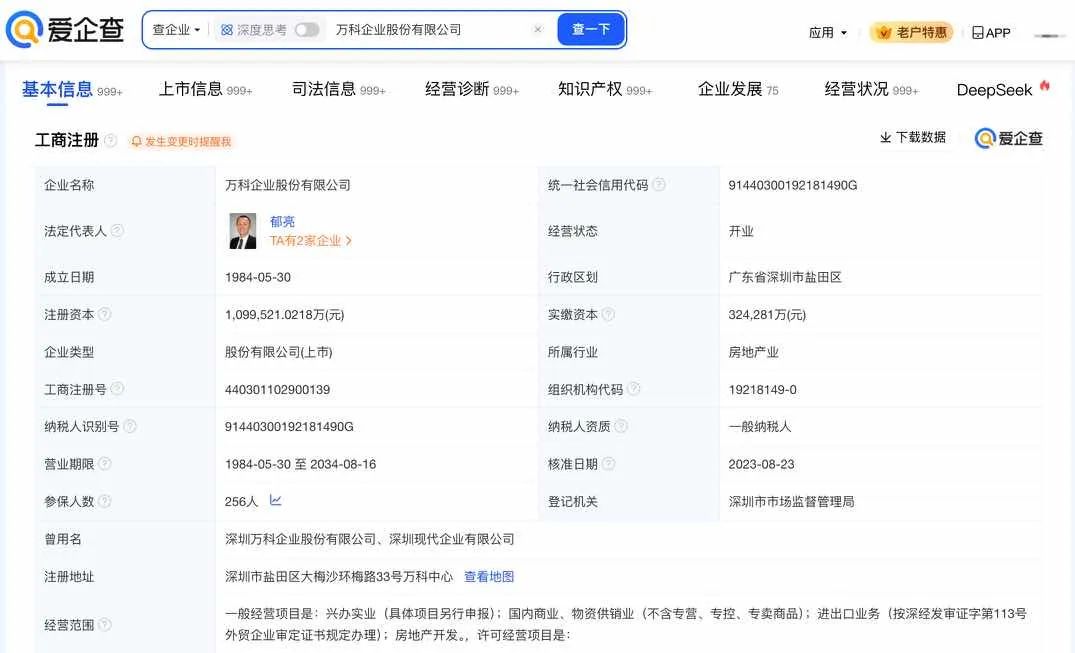The height and width of the screenshot is (653, 1075).
Task: Open the 应用 dropdown menu
Action: click(x=828, y=32)
